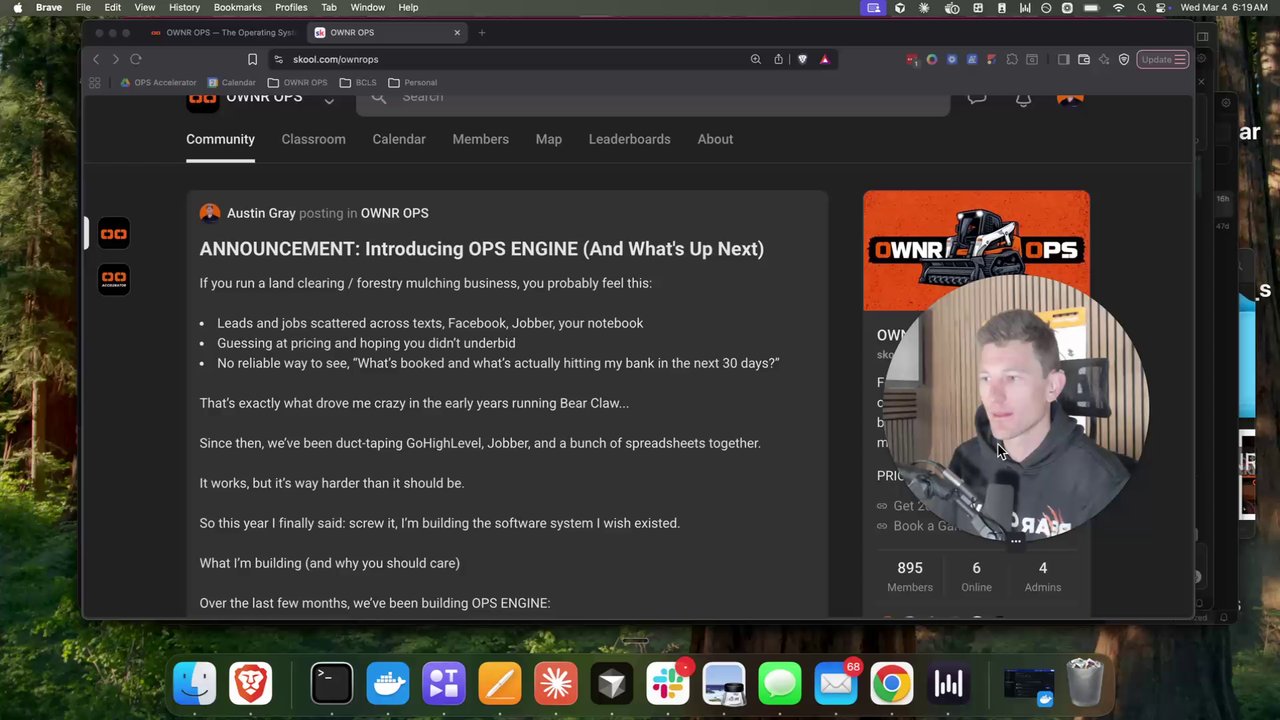The image size is (1280, 720).
Task: Click the notification bell icon in the header
Action: click(1023, 97)
